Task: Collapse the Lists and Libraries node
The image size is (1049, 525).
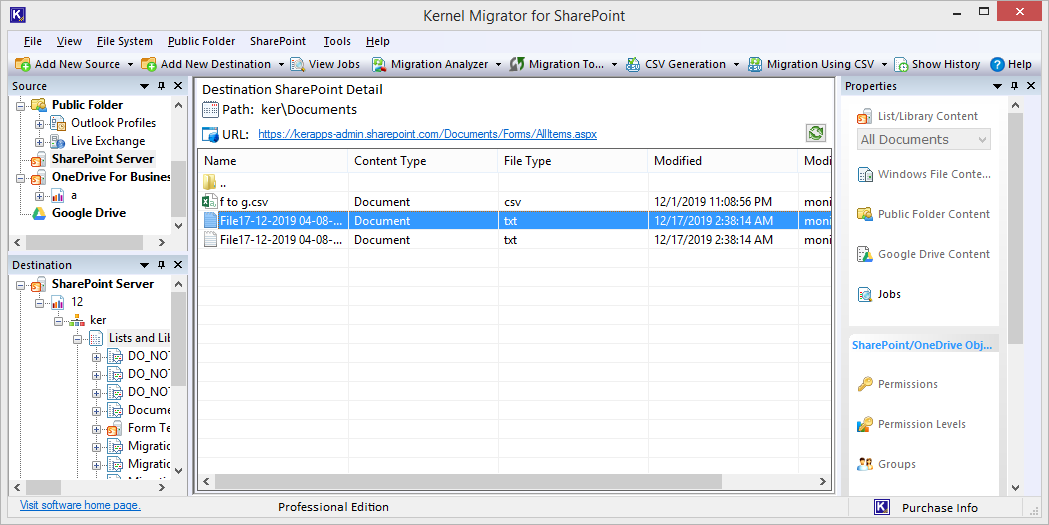Action: pos(78,339)
